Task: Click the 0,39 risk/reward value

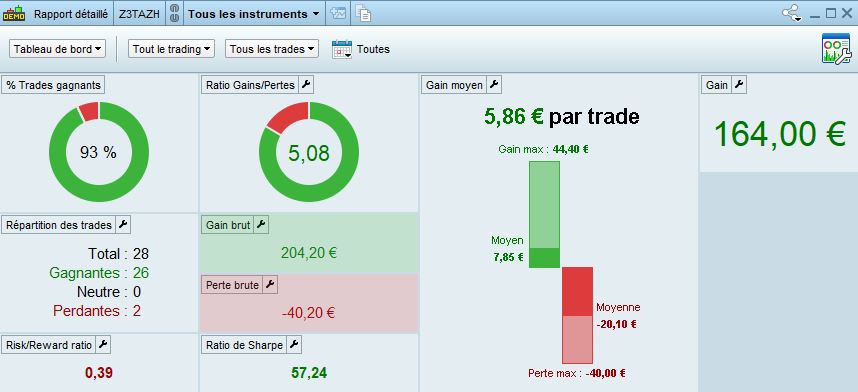Action: click(99, 373)
